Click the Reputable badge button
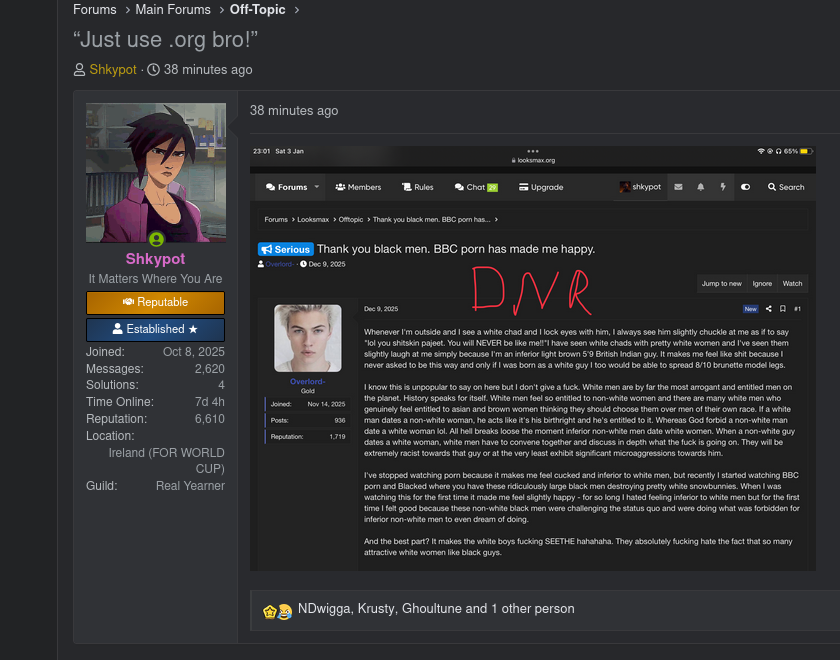 [x=155, y=302]
